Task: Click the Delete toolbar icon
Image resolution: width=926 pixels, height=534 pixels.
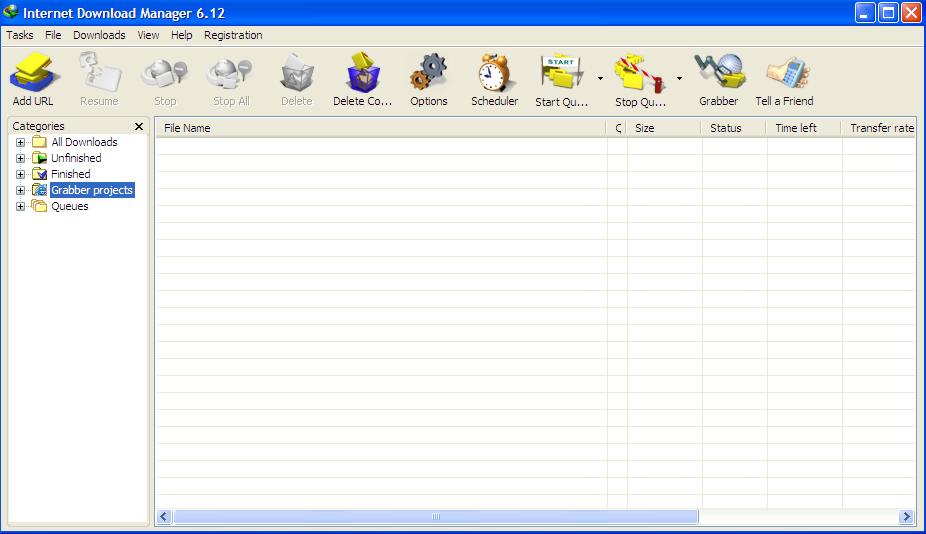Action: click(x=296, y=73)
